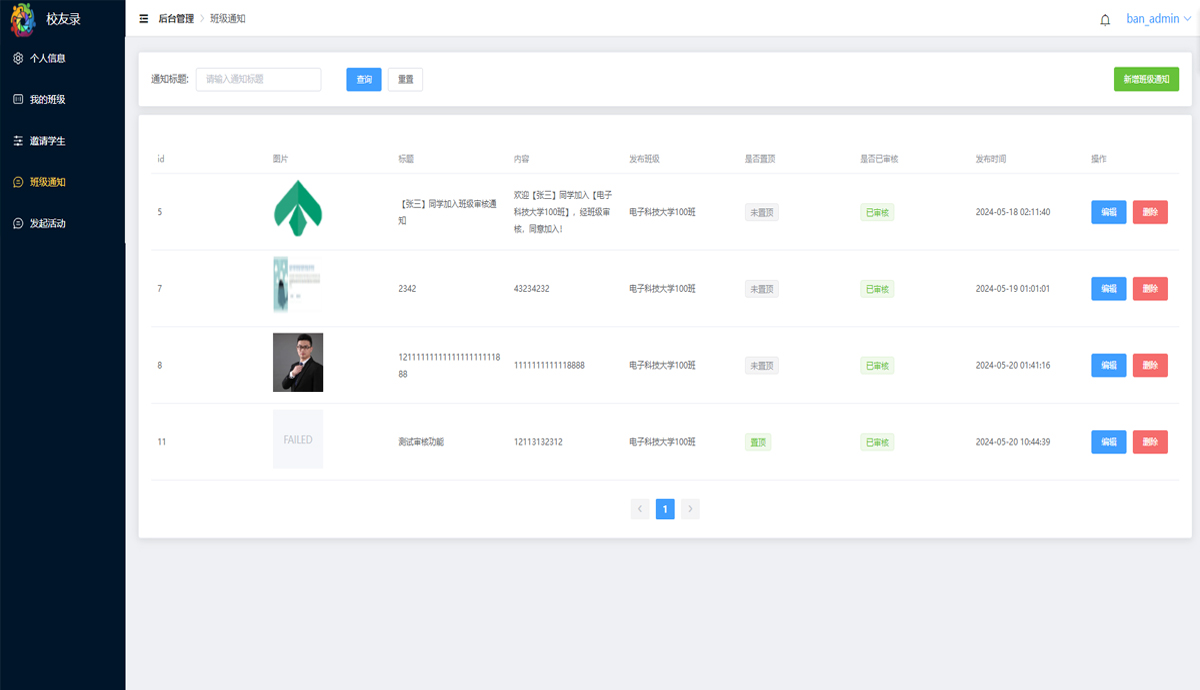1200x690 pixels.
Task: Click the sliders icon beside 邀请学生
Action: 18,141
